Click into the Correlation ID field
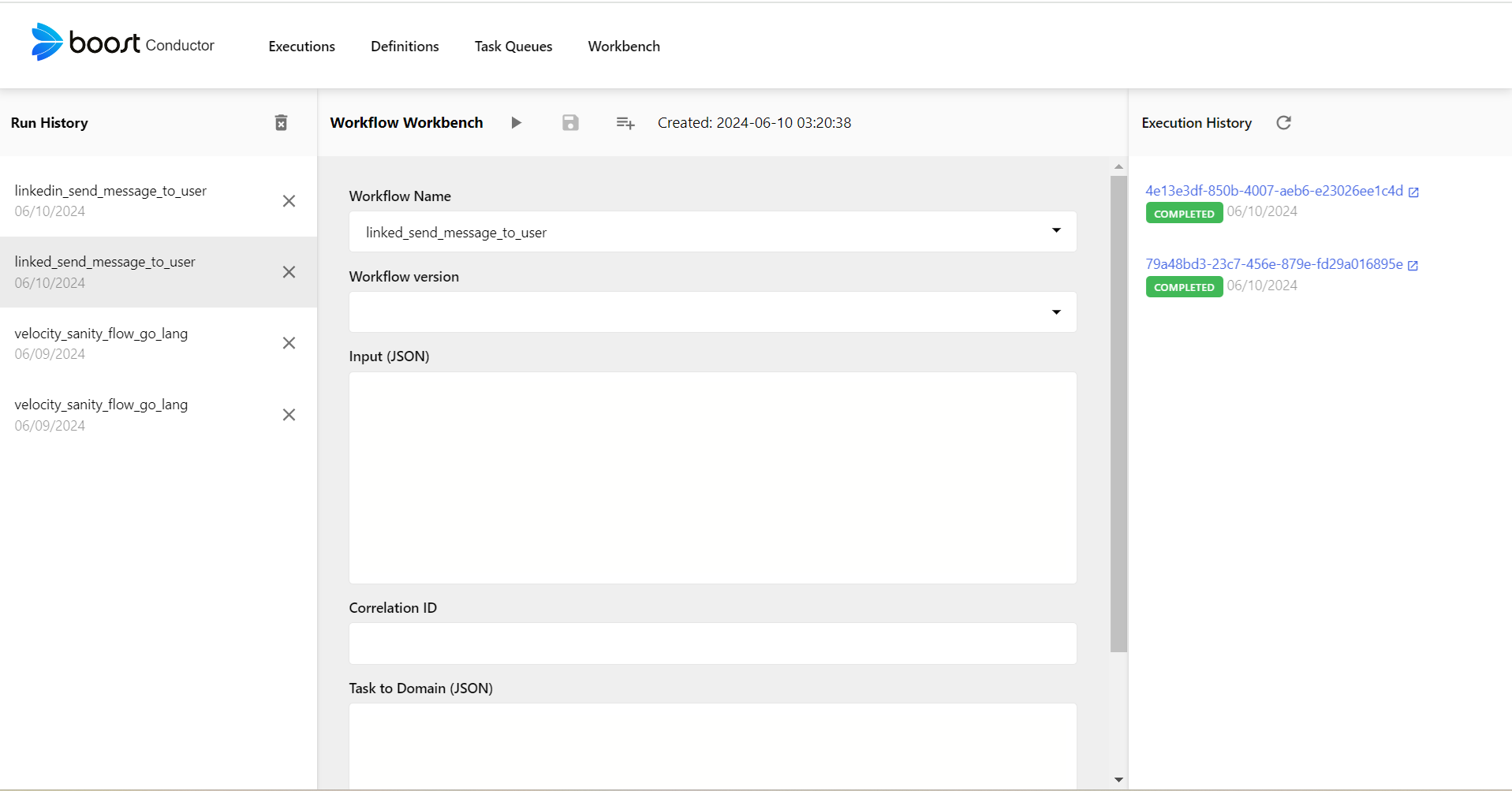1512x791 pixels. 712,644
